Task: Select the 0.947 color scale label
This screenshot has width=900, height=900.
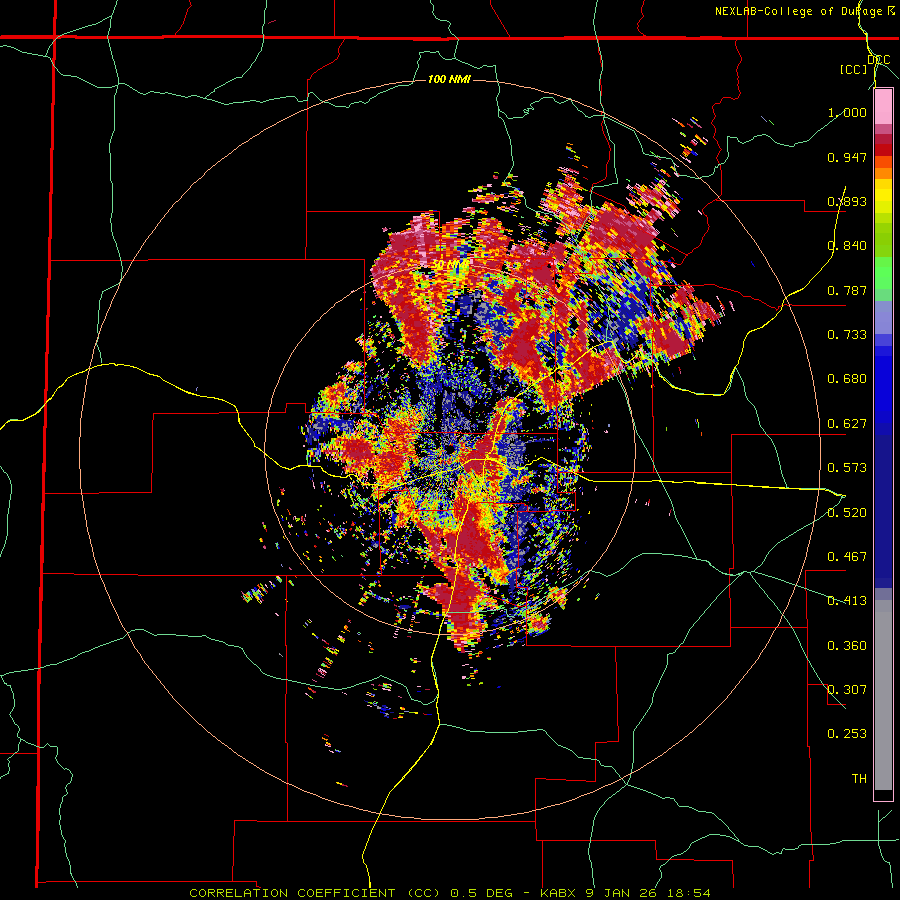Action: [x=847, y=157]
